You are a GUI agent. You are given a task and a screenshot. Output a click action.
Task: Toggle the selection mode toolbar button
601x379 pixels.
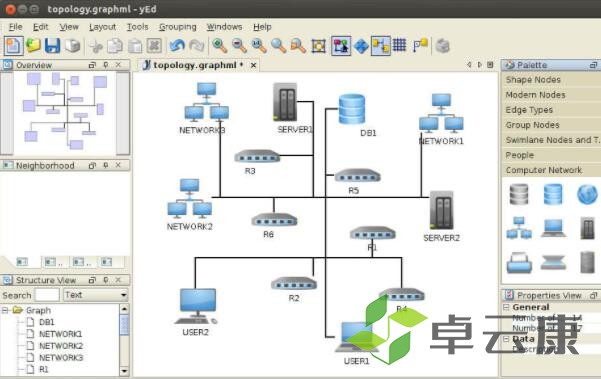(x=341, y=46)
